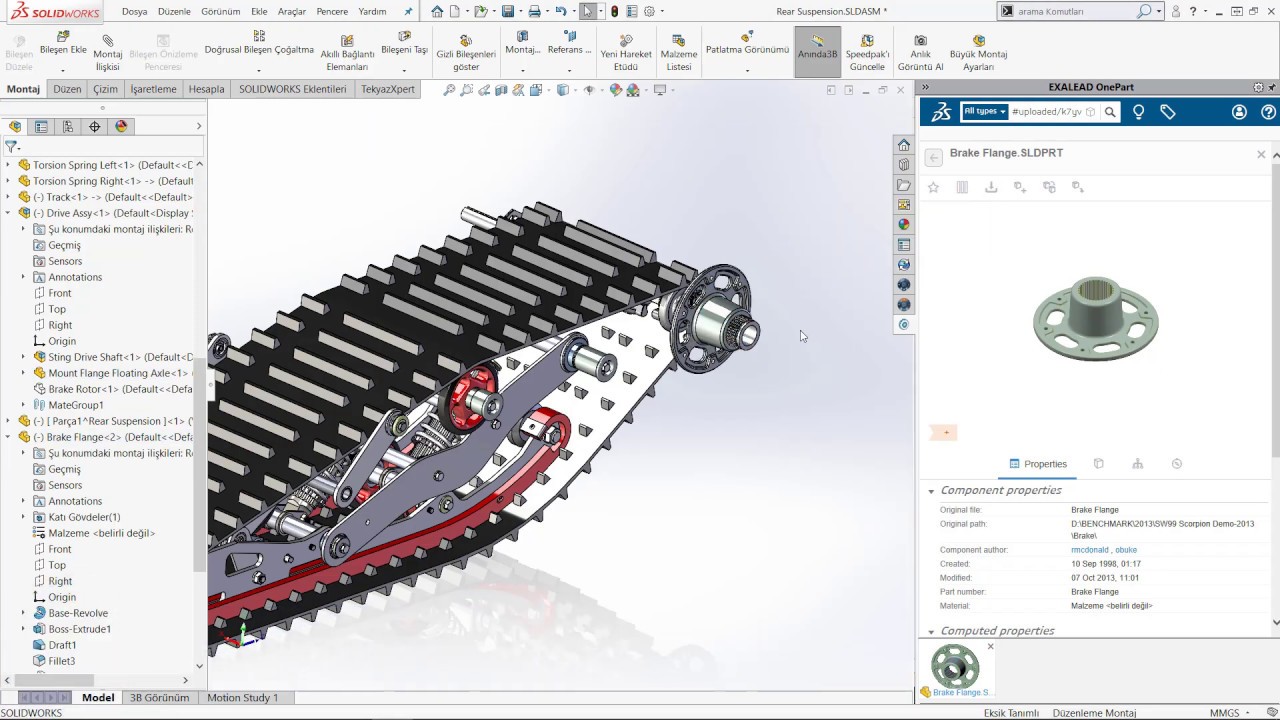Image resolution: width=1280 pixels, height=720 pixels.
Task: Expand Sting Drive Shaft<1> node
Action: coord(24,357)
